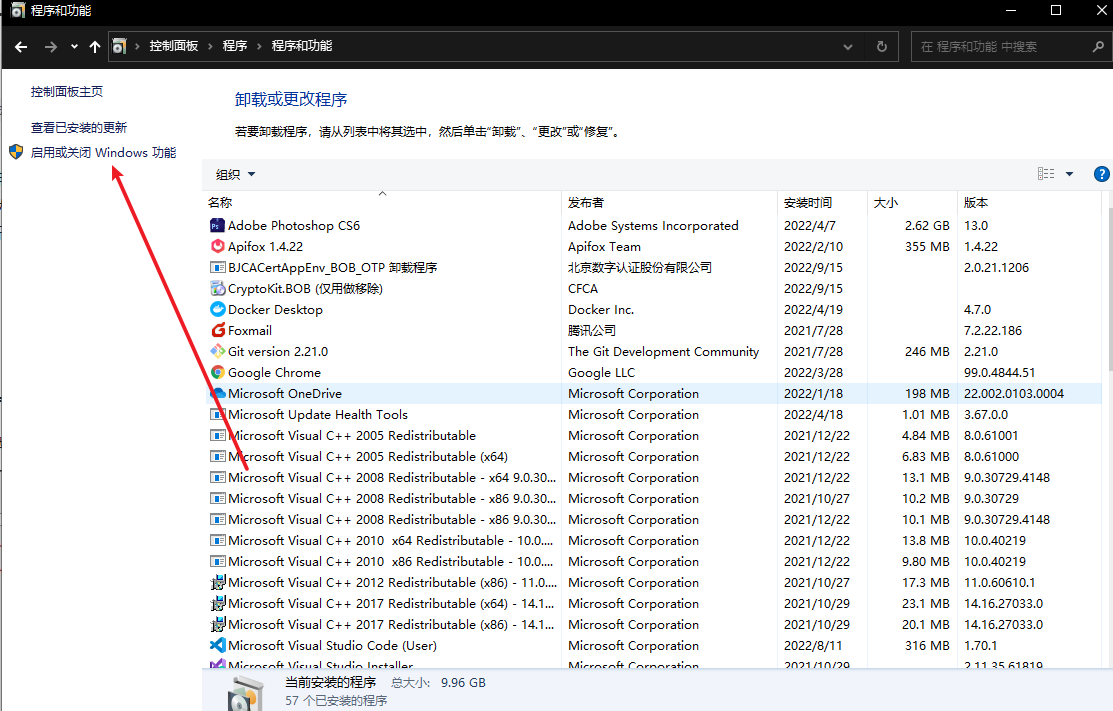Click the control panel icon in address bar
This screenshot has height=711, width=1113.
click(x=119, y=46)
